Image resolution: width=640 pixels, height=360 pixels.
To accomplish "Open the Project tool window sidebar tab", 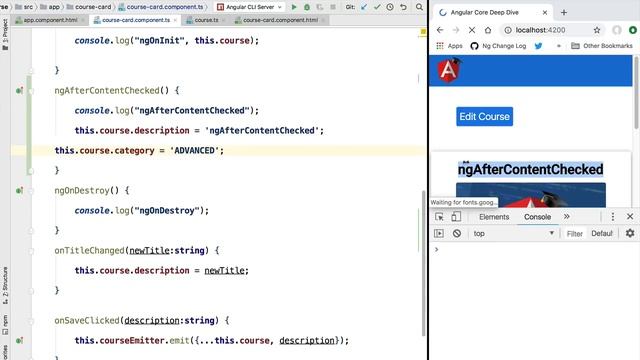I will coord(5,35).
